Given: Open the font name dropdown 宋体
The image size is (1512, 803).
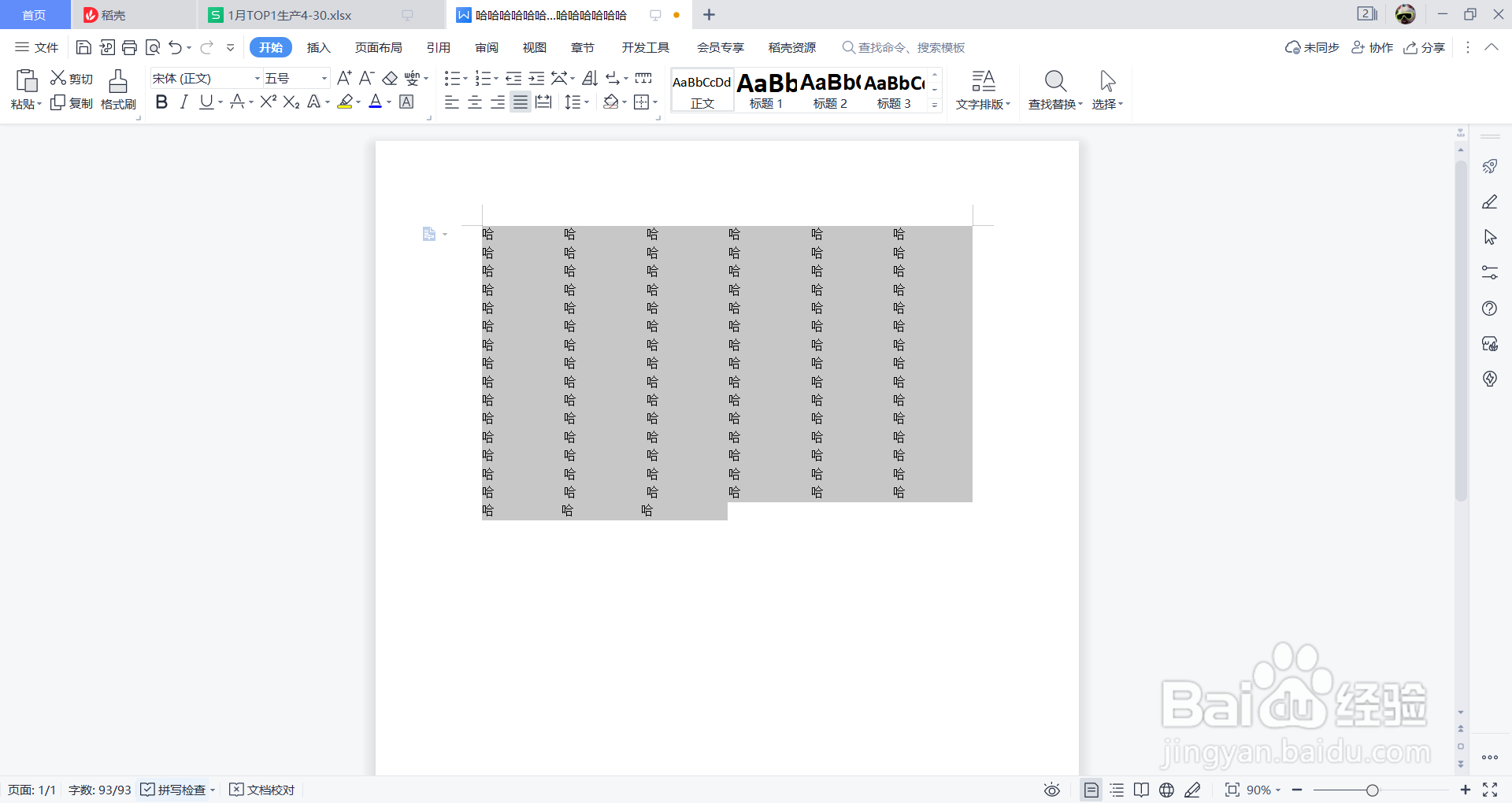Looking at the screenshot, I should pos(257,79).
